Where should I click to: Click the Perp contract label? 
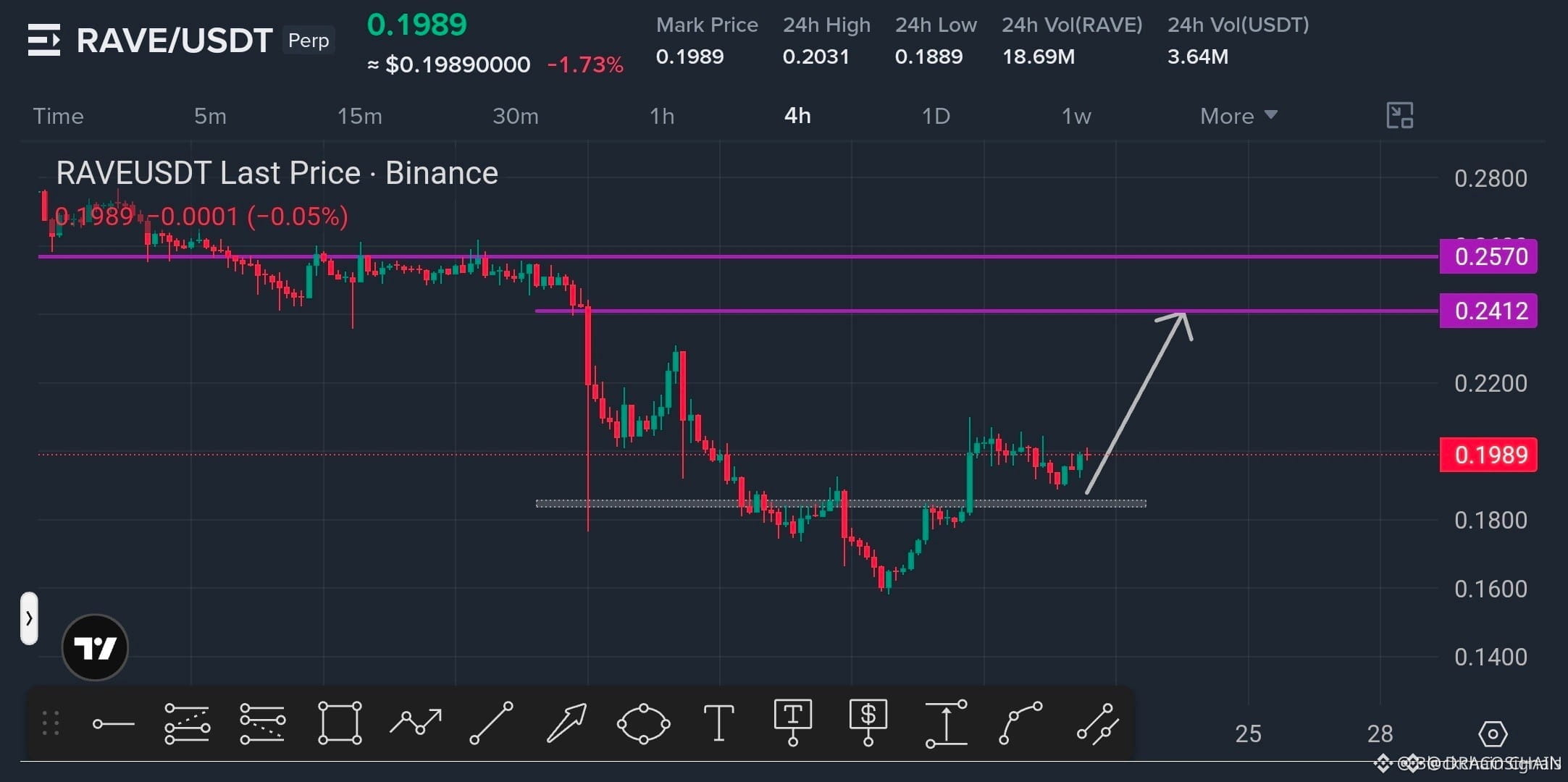coord(309,41)
